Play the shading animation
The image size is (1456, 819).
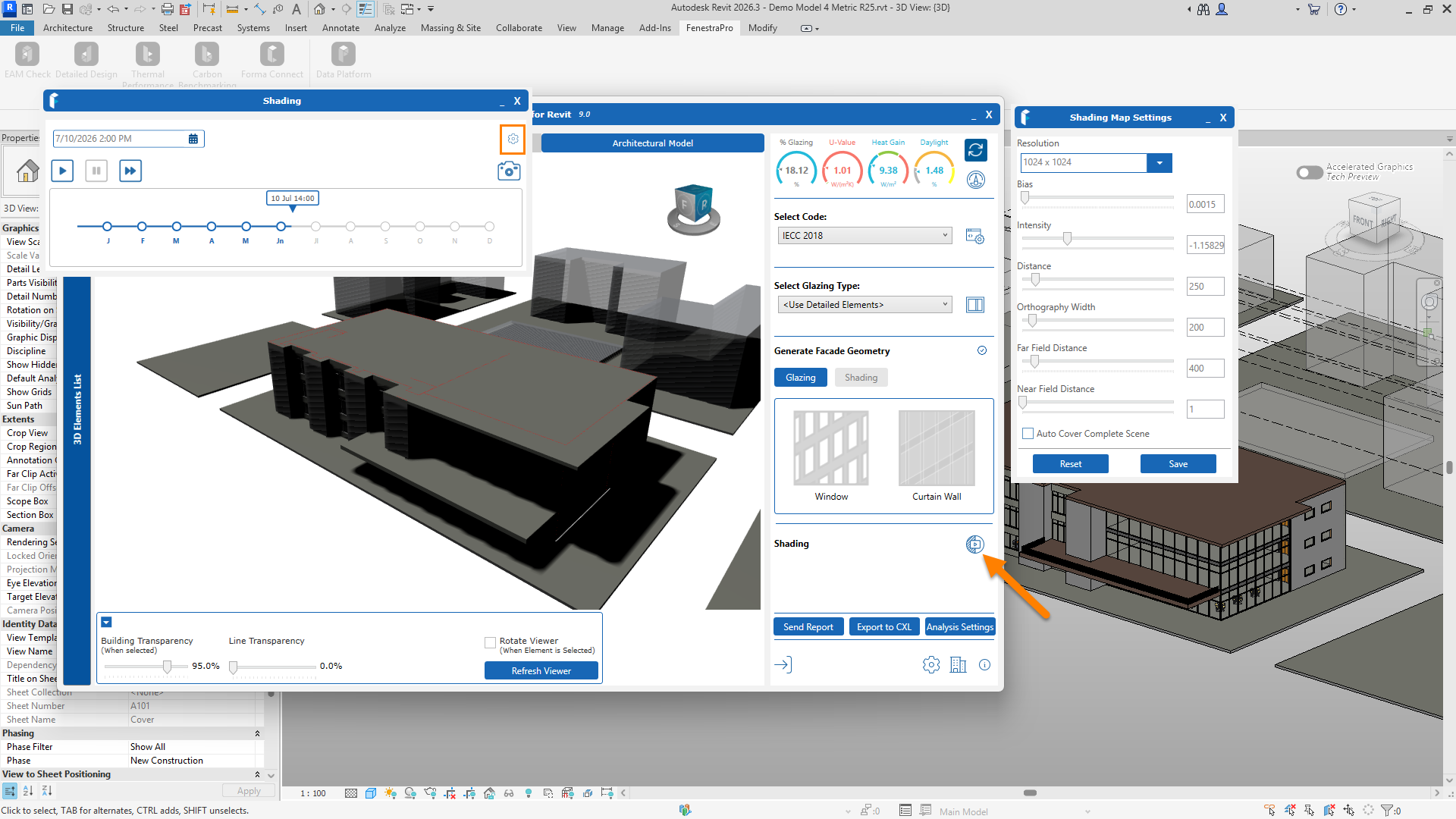(x=62, y=171)
